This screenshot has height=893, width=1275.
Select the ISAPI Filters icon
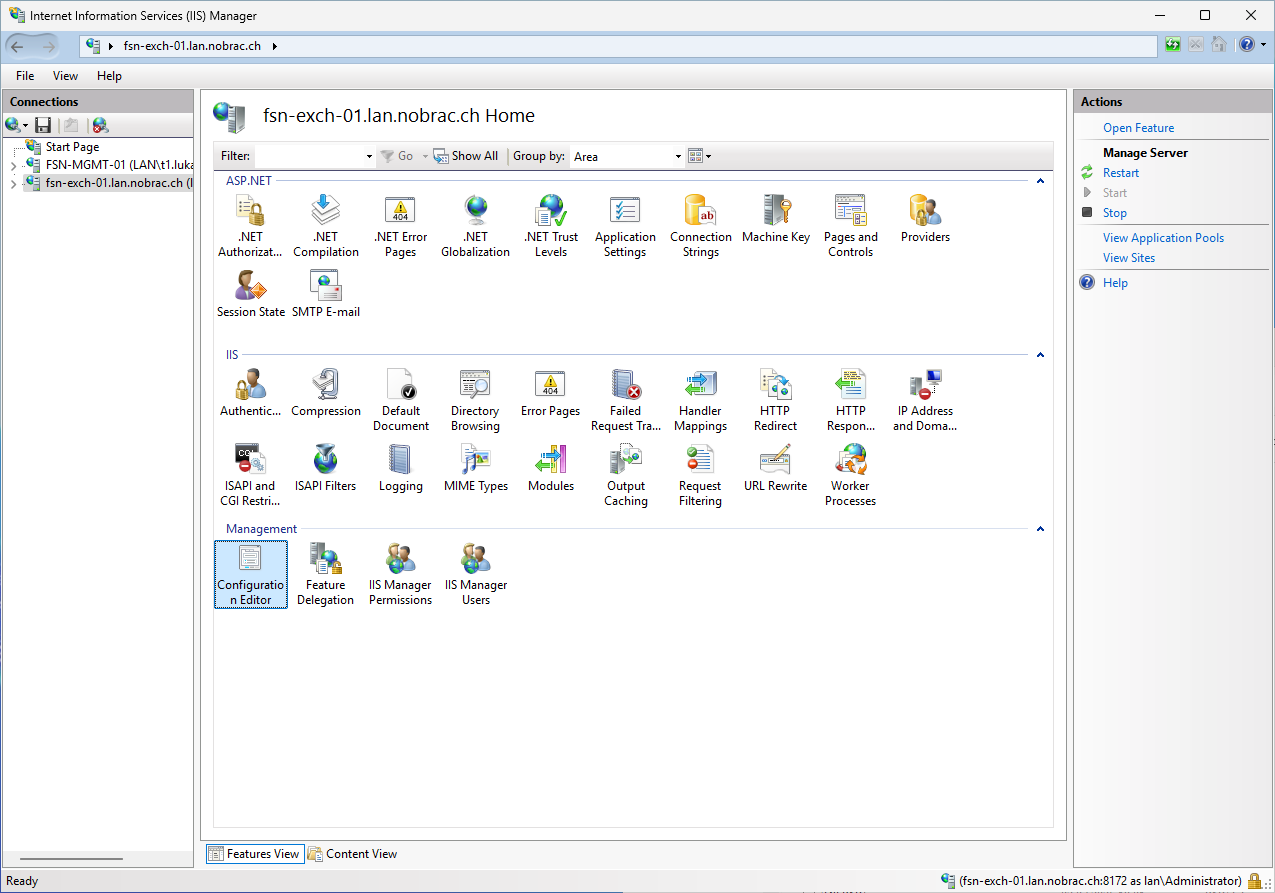(x=325, y=468)
